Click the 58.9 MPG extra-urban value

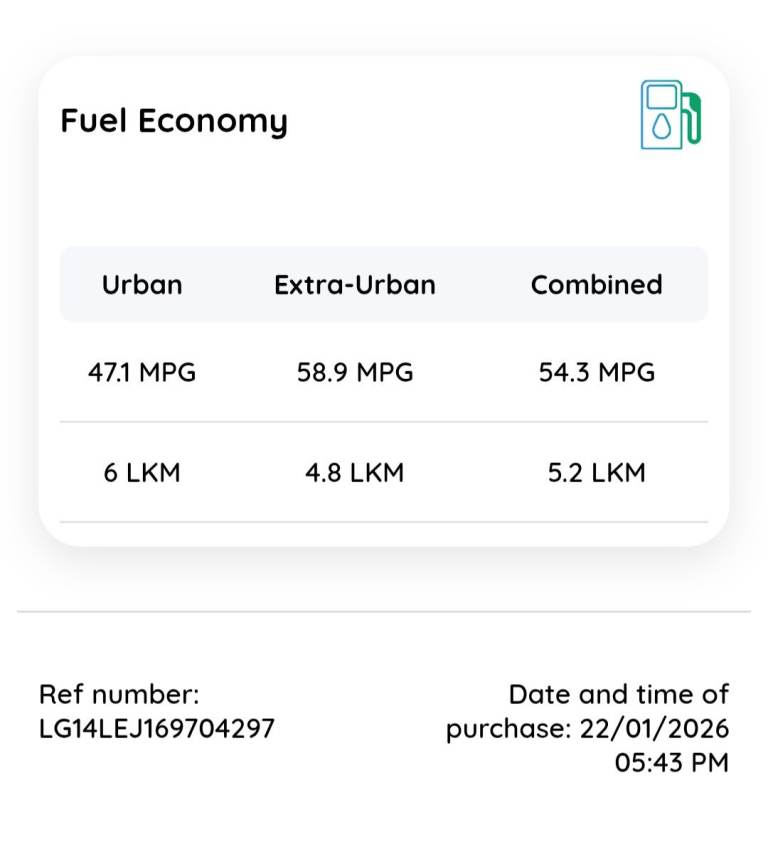click(x=355, y=373)
